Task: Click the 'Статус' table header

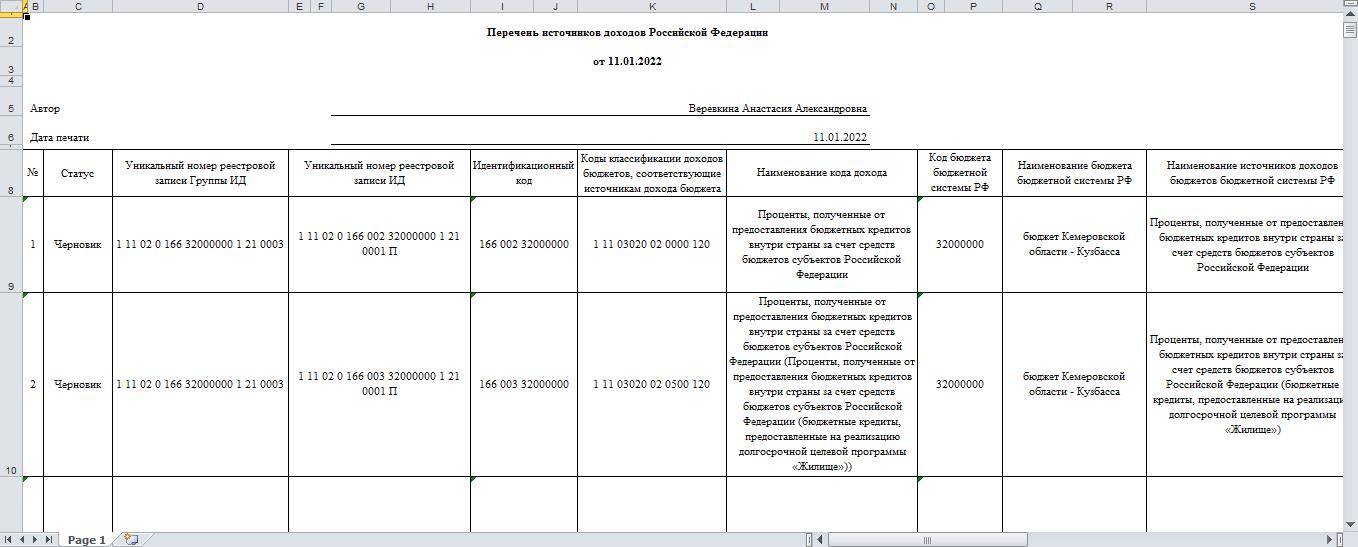Action: [78, 173]
